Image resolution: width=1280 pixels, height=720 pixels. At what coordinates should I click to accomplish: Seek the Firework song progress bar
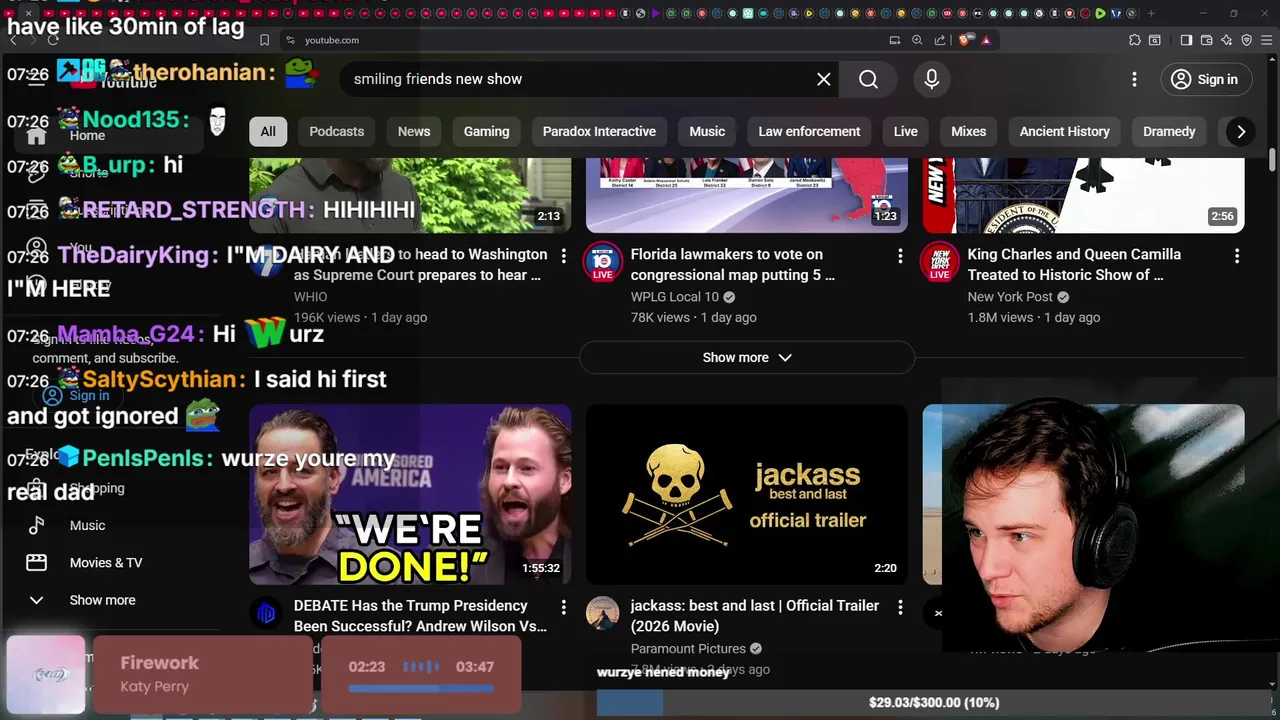[421, 688]
